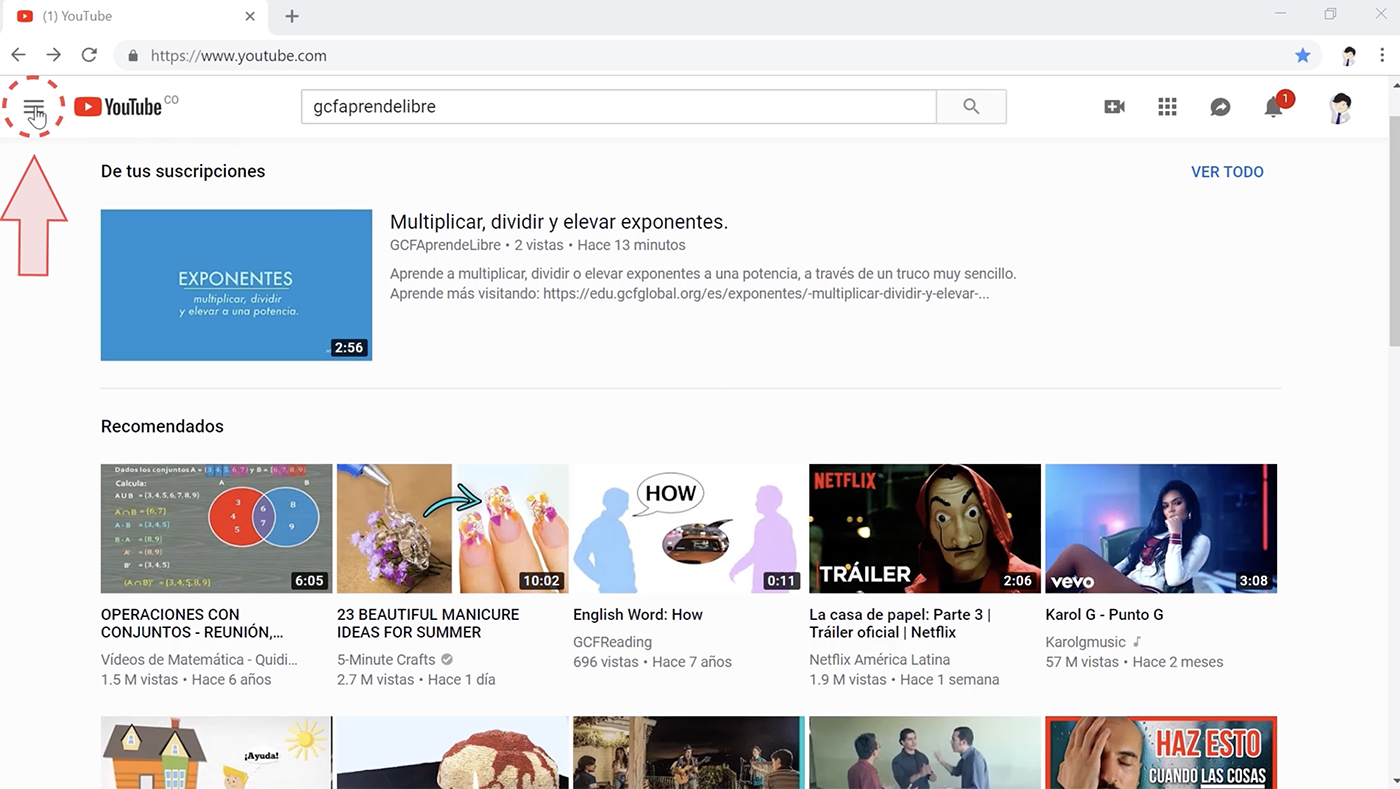Open the notifications bell
The height and width of the screenshot is (789, 1400).
coord(1273,107)
